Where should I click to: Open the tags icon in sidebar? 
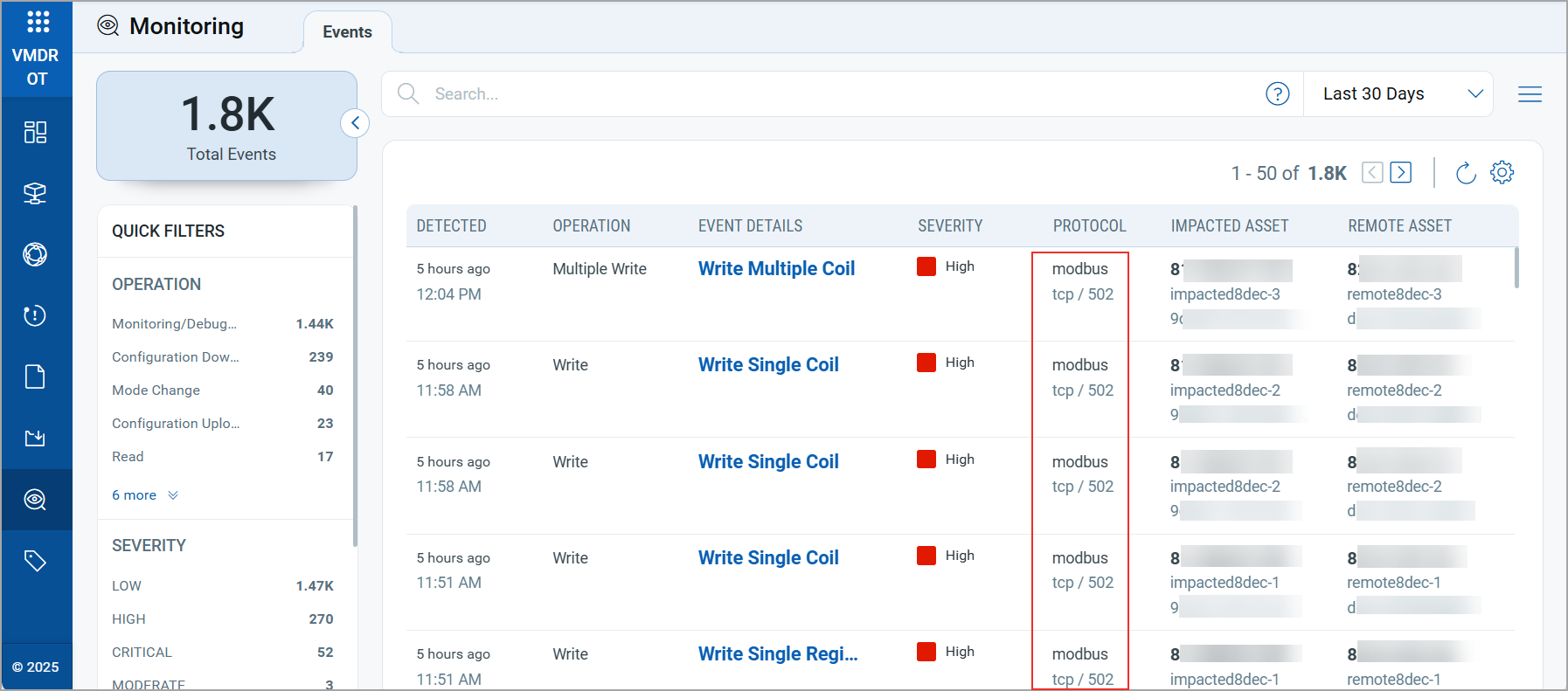(35, 561)
